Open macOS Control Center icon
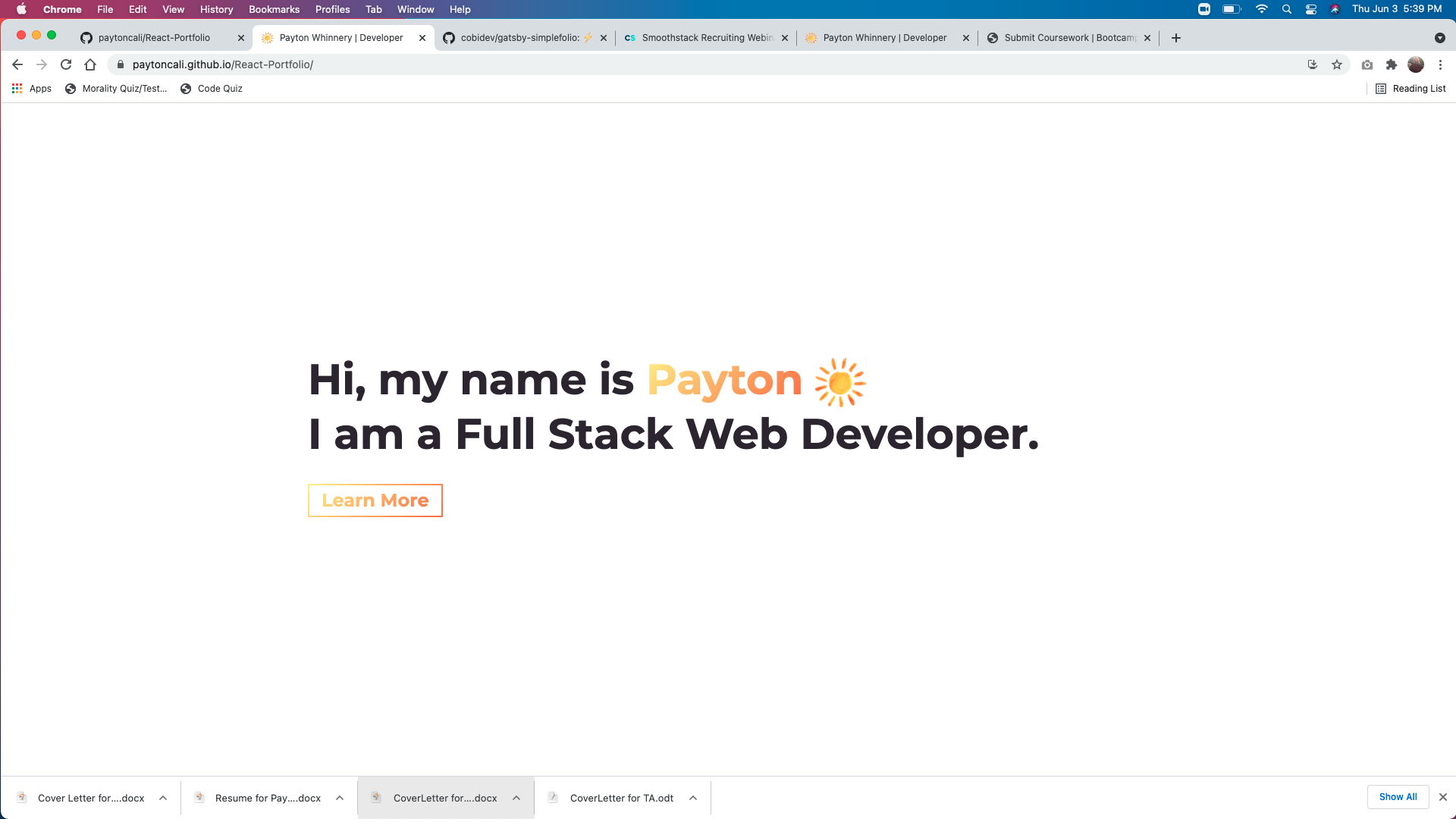 [1310, 9]
